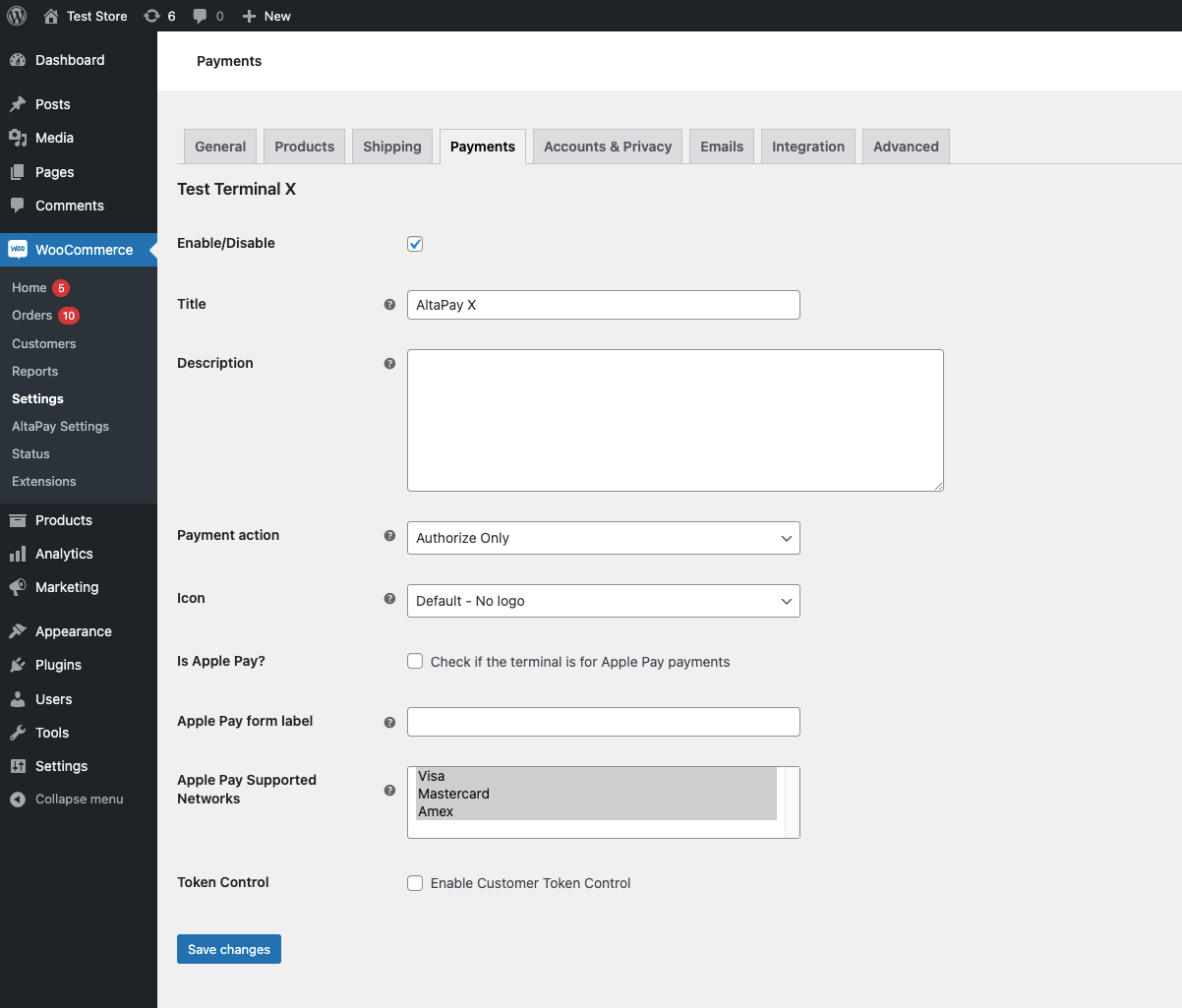Click the Test Store home icon
Screen dimensions: 1182x1008
click(51, 16)
